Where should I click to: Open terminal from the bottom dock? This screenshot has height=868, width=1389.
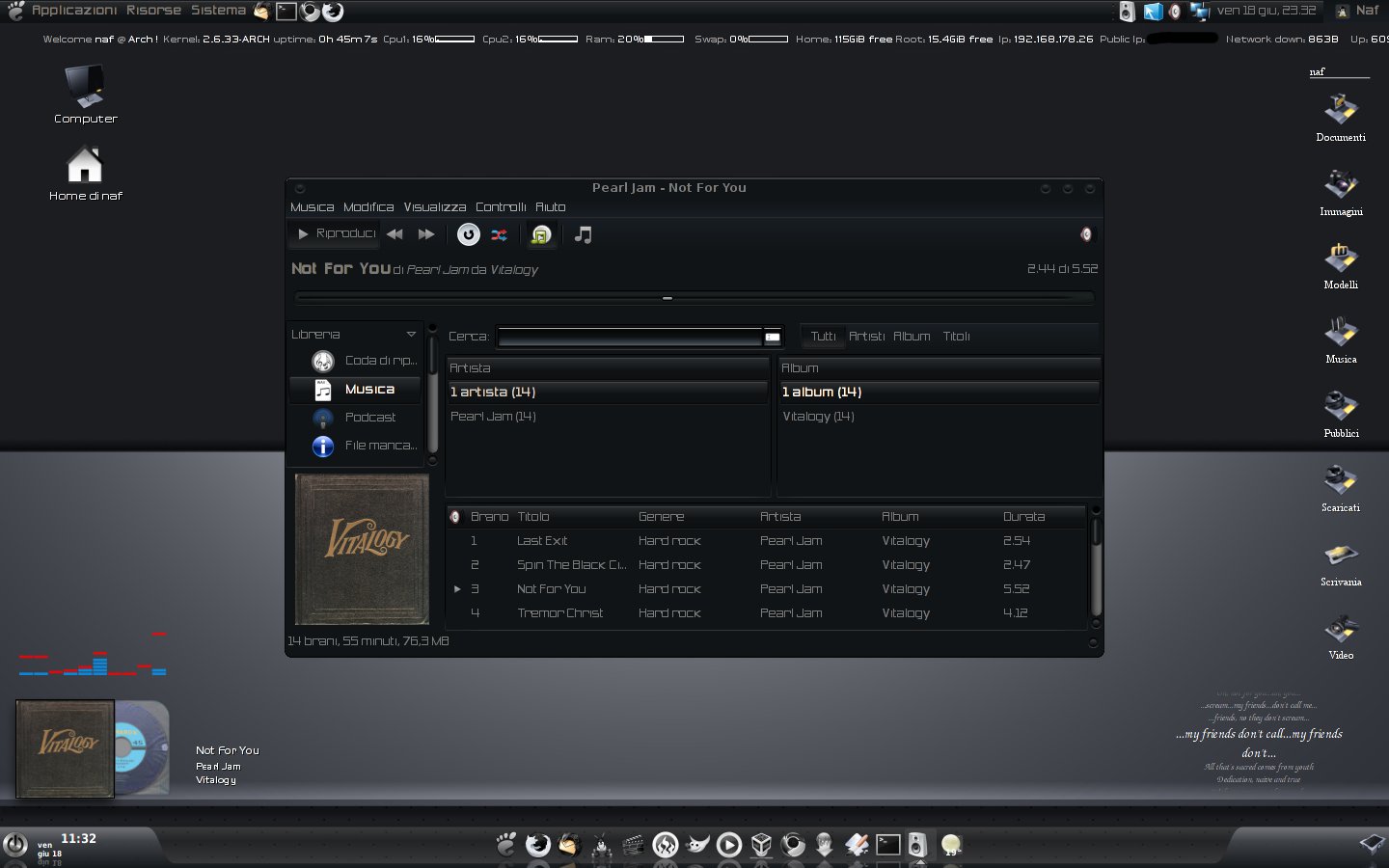pyautogui.click(x=887, y=845)
